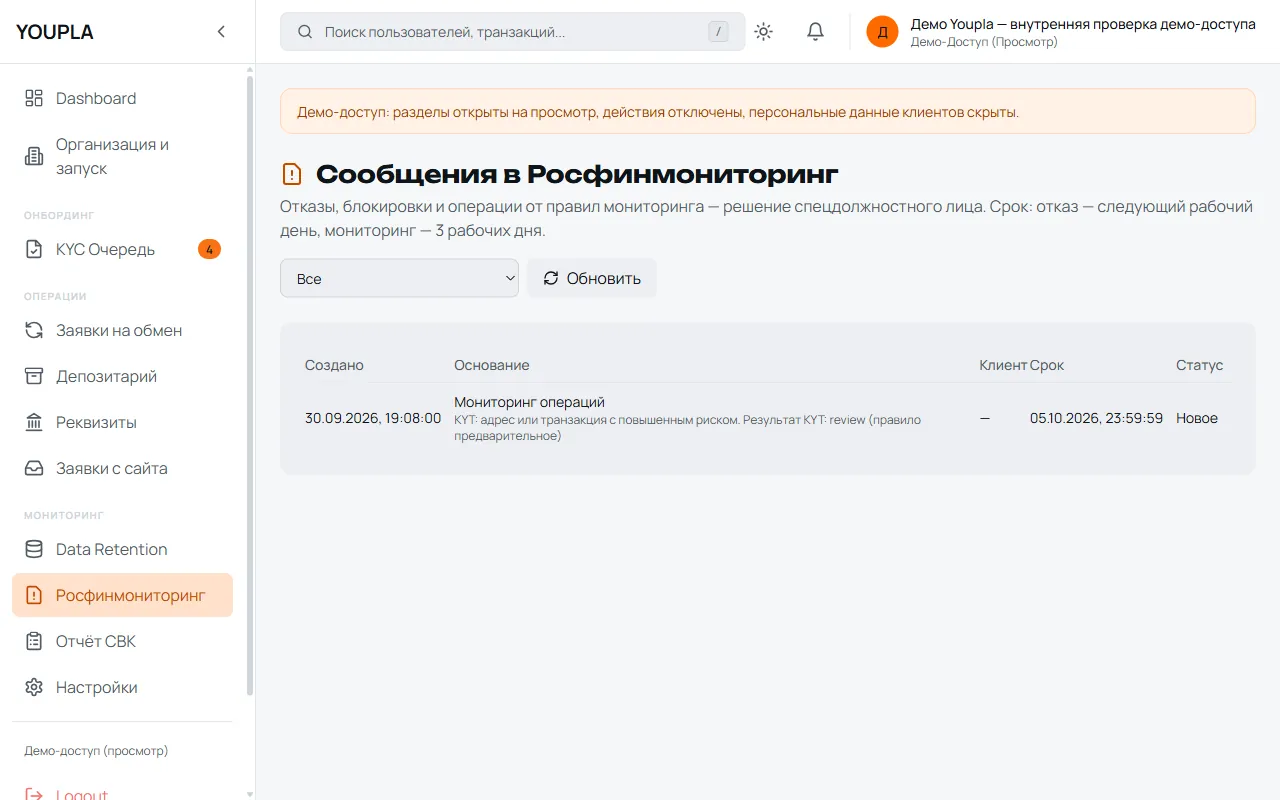
Task: Open Депозитарий from the sidebar
Action: [x=122, y=376]
